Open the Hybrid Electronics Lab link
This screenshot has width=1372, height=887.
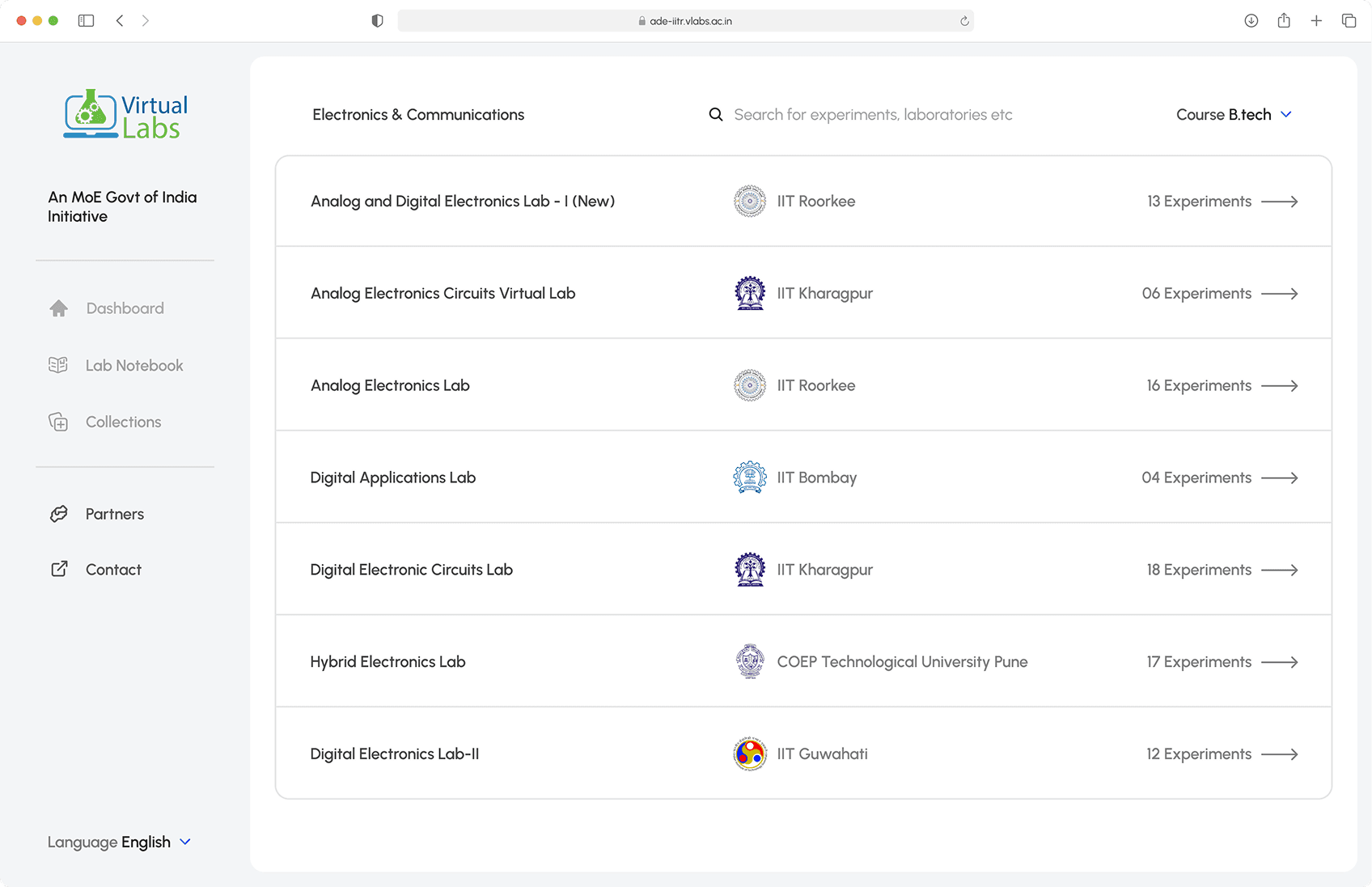pyautogui.click(x=387, y=662)
